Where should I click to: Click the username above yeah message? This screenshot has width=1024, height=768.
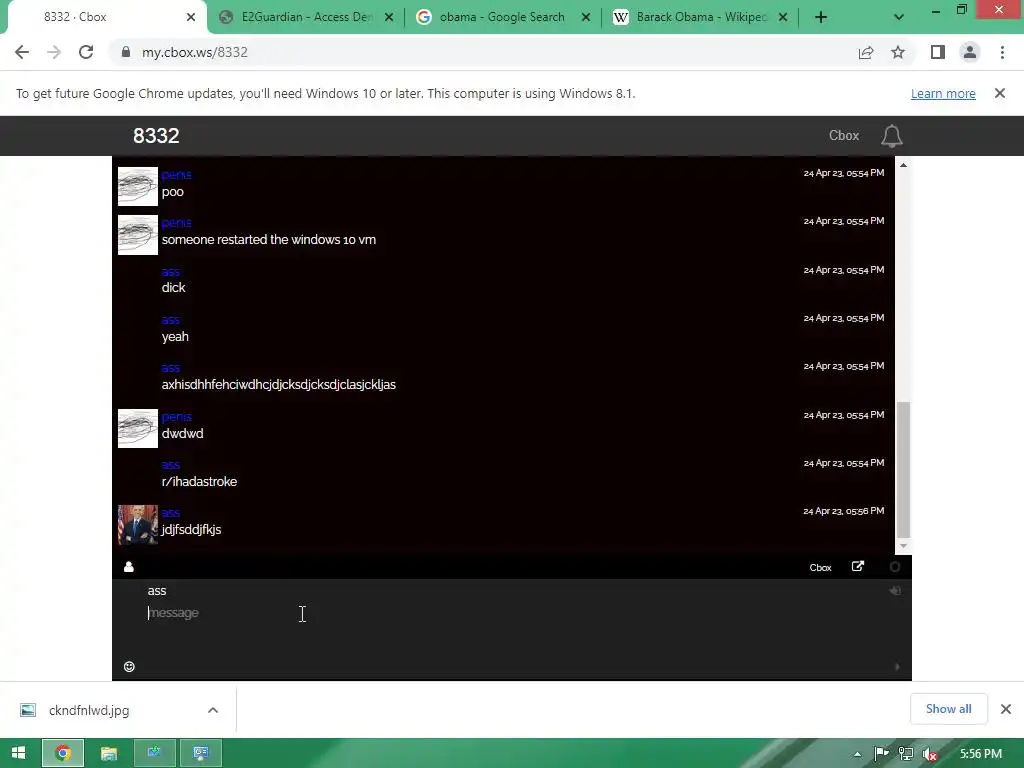[170, 320]
